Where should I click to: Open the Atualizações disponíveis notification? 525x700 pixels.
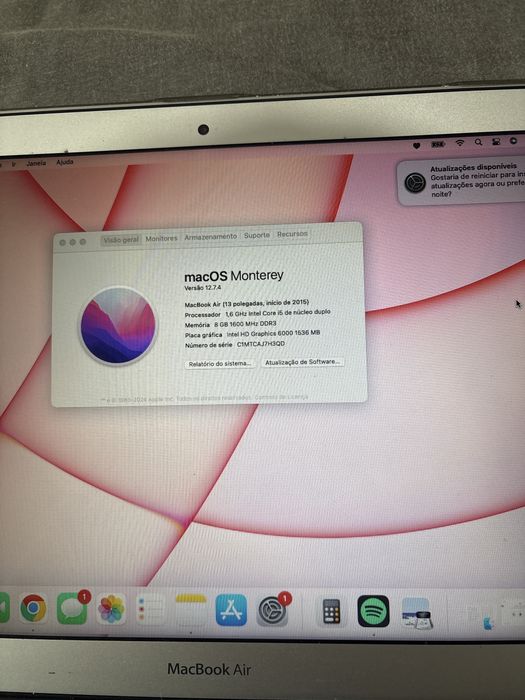click(461, 182)
